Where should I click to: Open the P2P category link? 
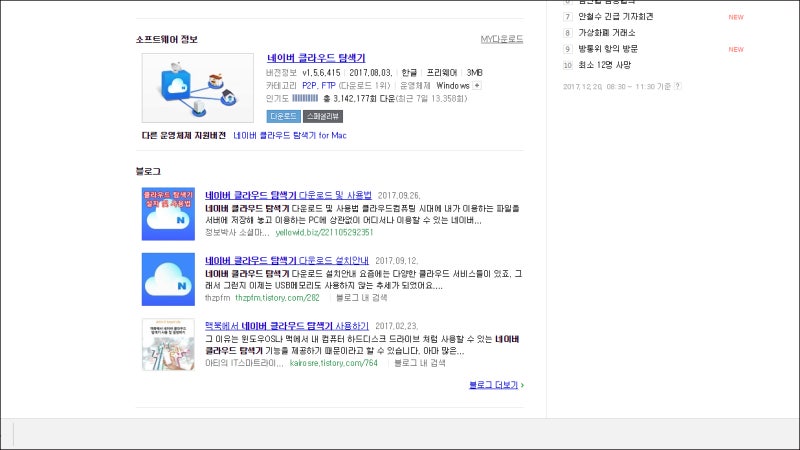tap(309, 86)
